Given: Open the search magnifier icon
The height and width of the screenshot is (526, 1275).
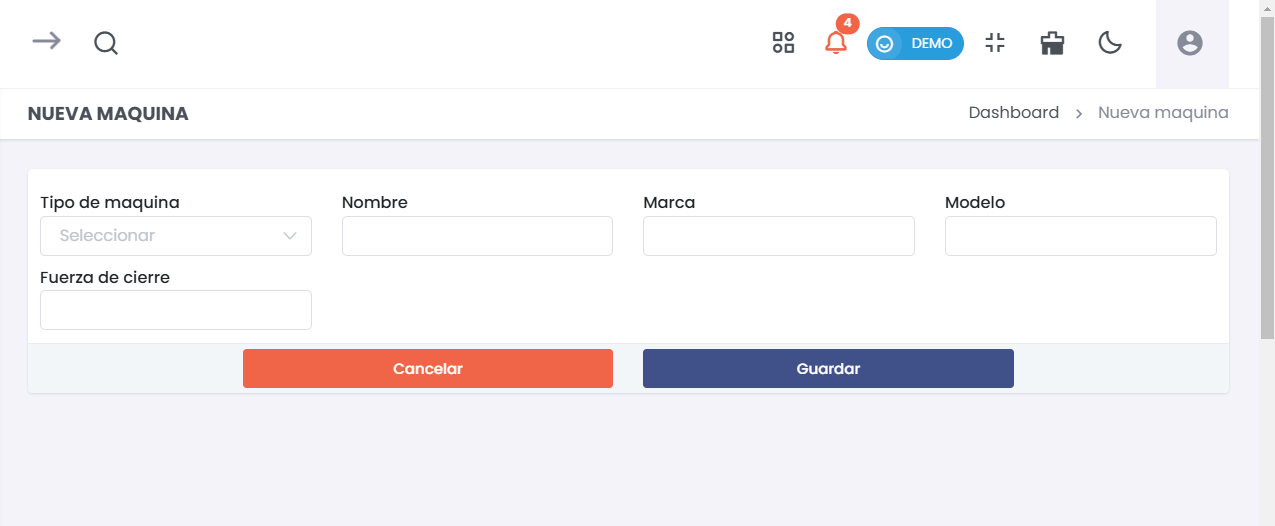Looking at the screenshot, I should pos(106,43).
